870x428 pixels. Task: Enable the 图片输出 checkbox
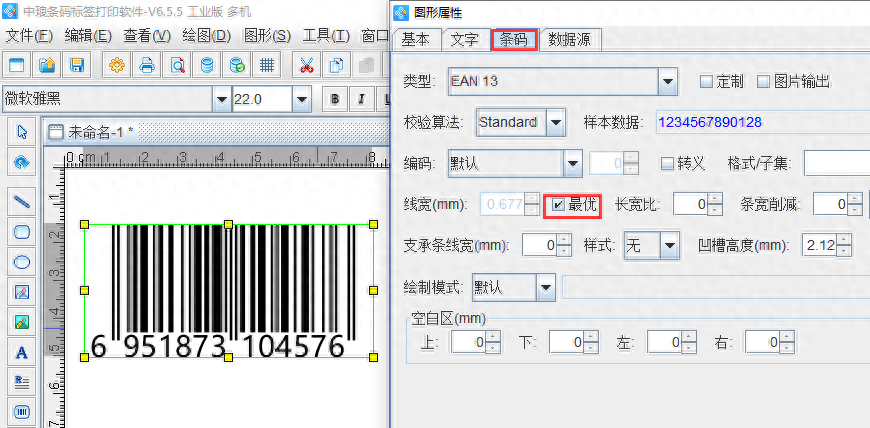point(764,82)
